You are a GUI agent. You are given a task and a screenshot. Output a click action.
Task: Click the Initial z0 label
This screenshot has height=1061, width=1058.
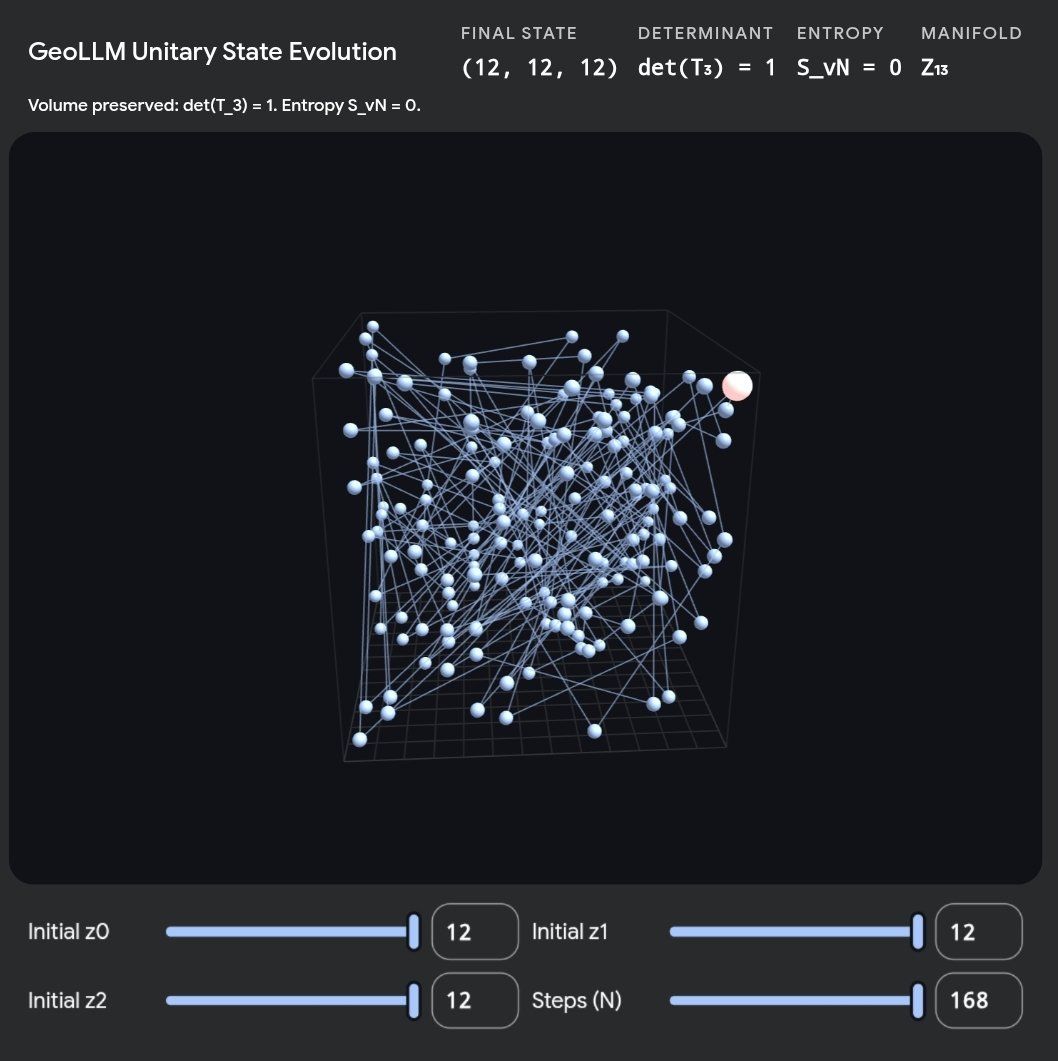(68, 932)
